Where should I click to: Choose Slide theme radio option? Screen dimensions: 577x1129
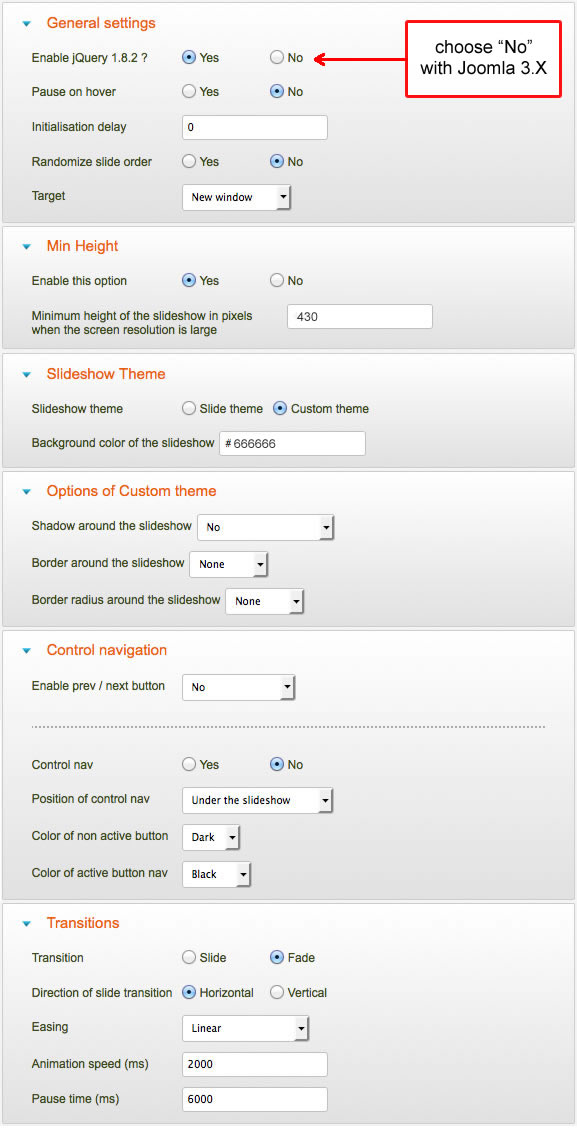(189, 408)
